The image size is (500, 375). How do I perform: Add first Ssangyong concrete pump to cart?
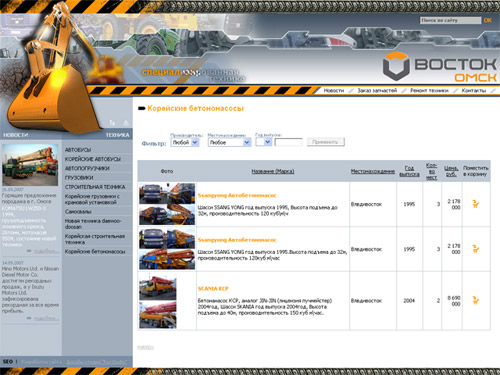[x=476, y=204]
